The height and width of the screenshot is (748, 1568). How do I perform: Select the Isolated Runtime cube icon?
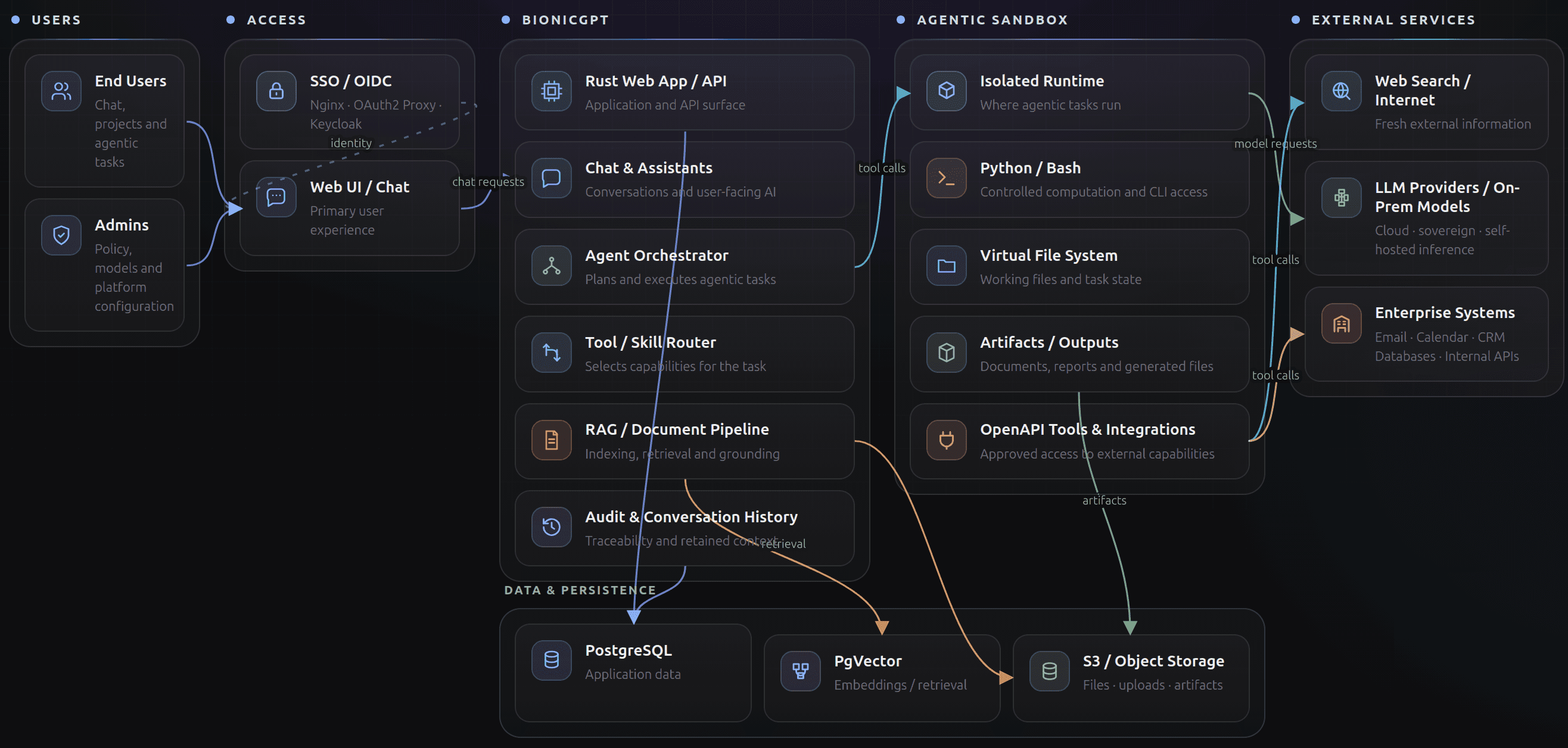947,91
